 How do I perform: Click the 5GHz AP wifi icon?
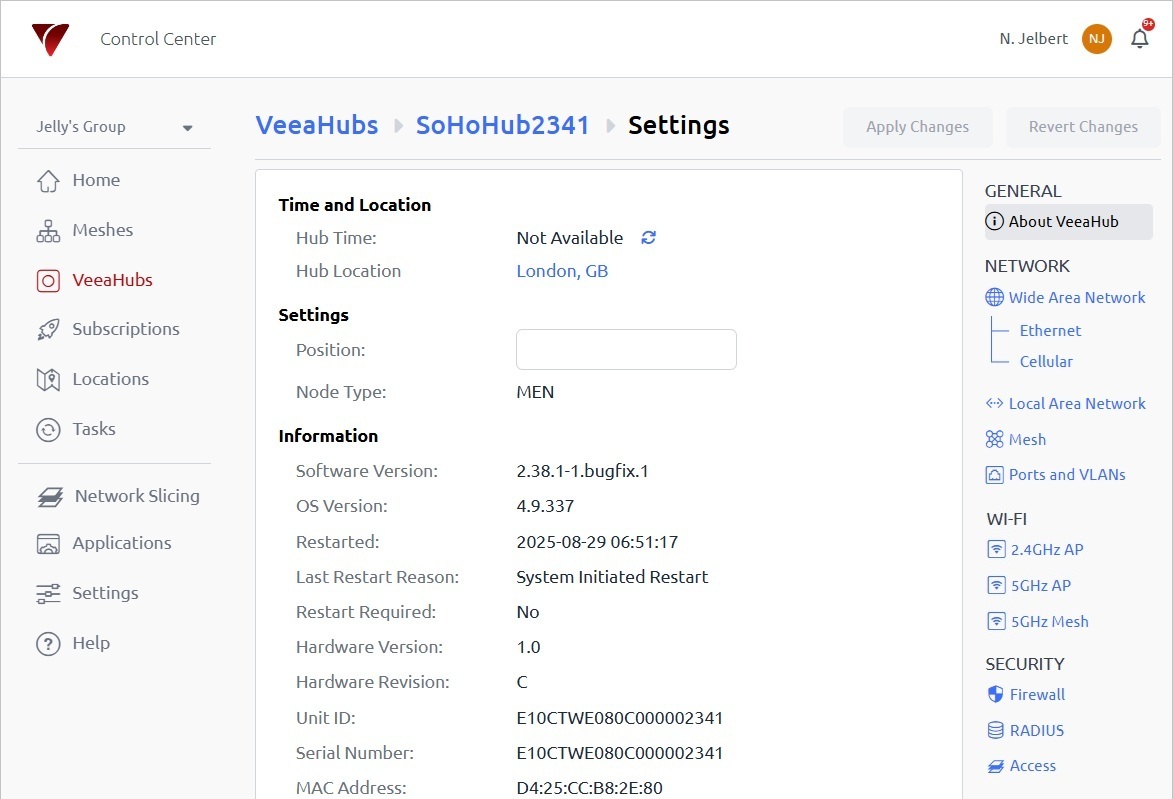tap(996, 585)
